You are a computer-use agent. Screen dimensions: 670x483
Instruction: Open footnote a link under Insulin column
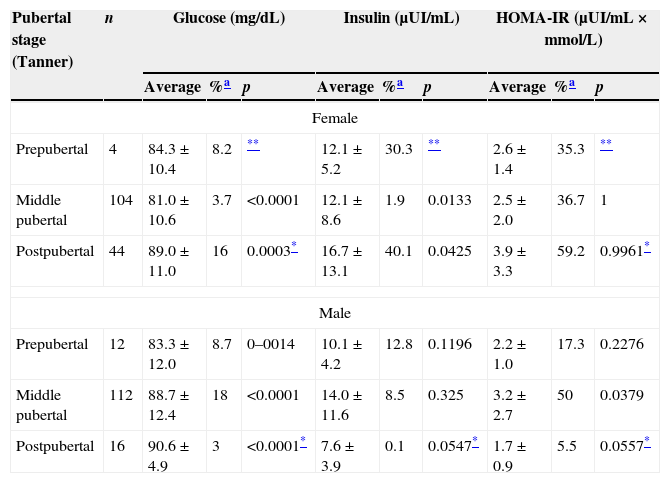pos(401,86)
